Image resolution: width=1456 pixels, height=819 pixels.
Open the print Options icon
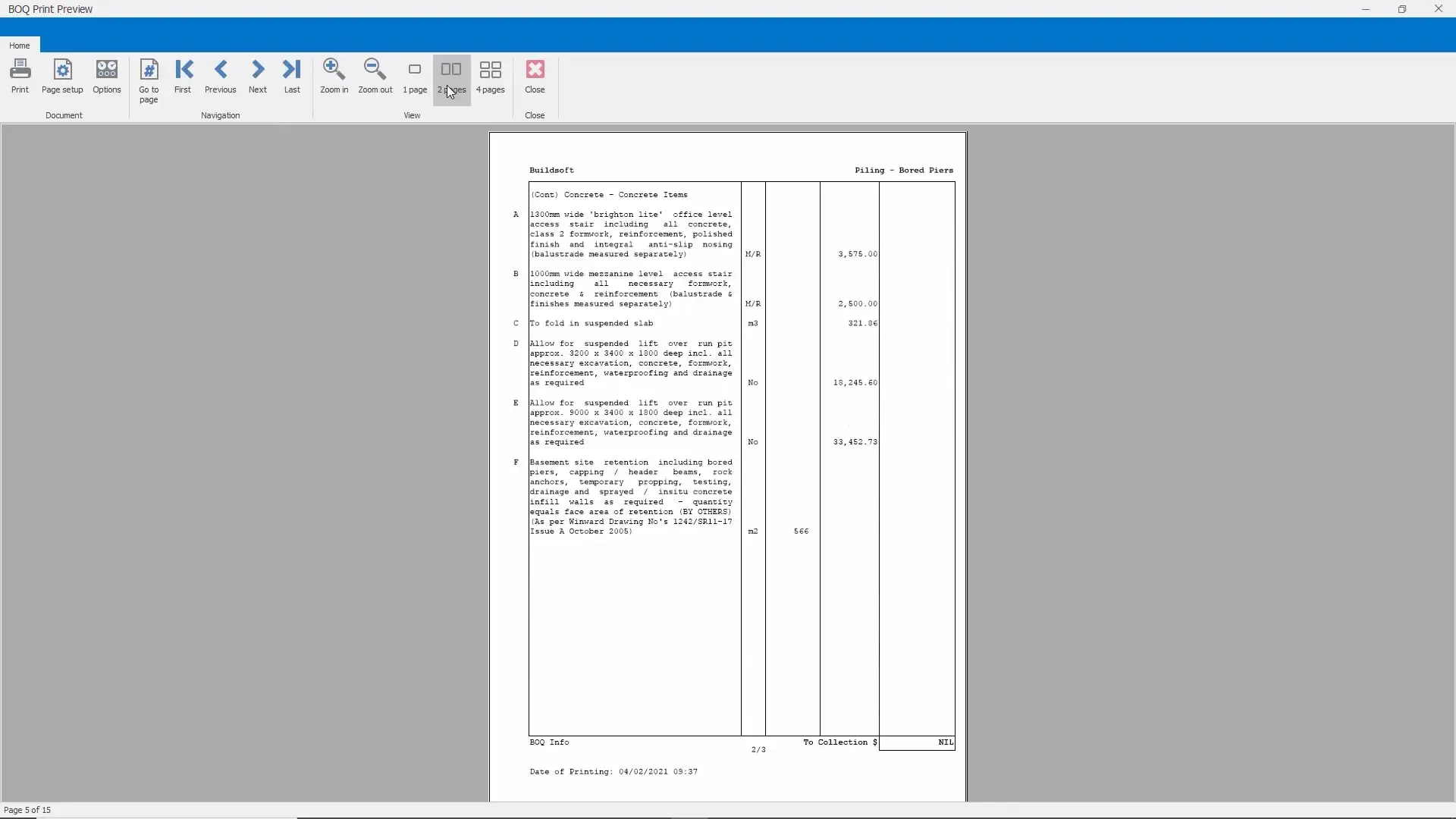pos(107,76)
